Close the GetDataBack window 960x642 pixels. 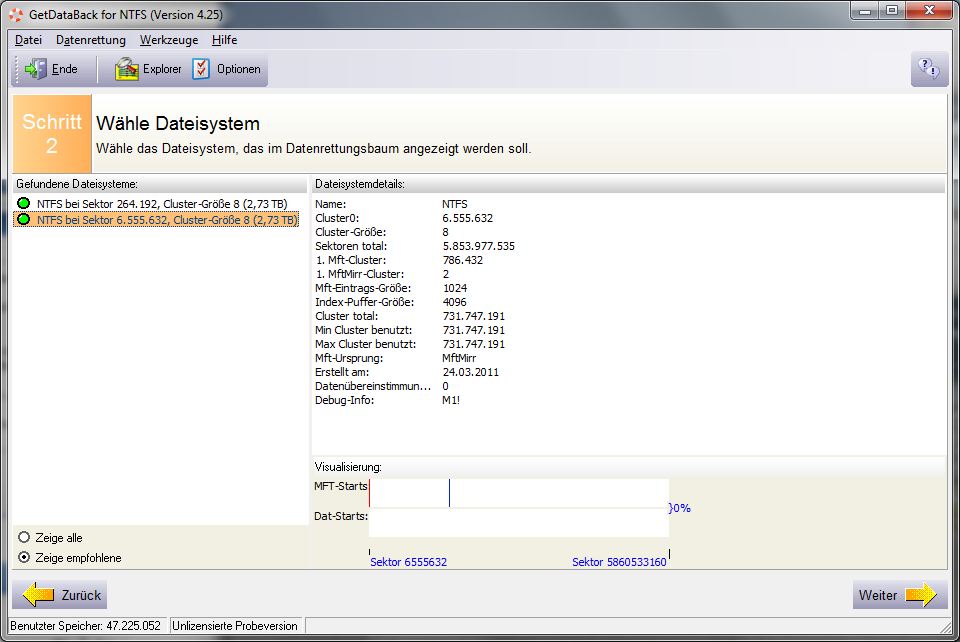929,10
